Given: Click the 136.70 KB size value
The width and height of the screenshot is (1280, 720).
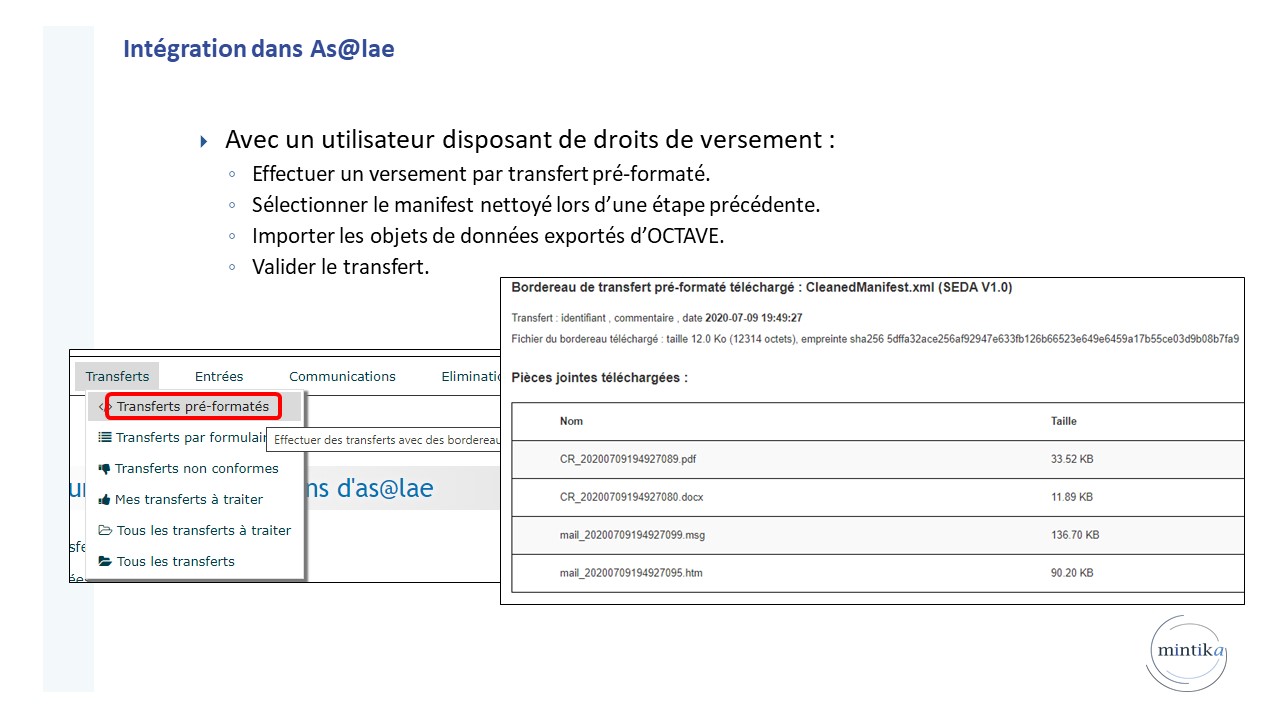Looking at the screenshot, I should (x=1075, y=535).
